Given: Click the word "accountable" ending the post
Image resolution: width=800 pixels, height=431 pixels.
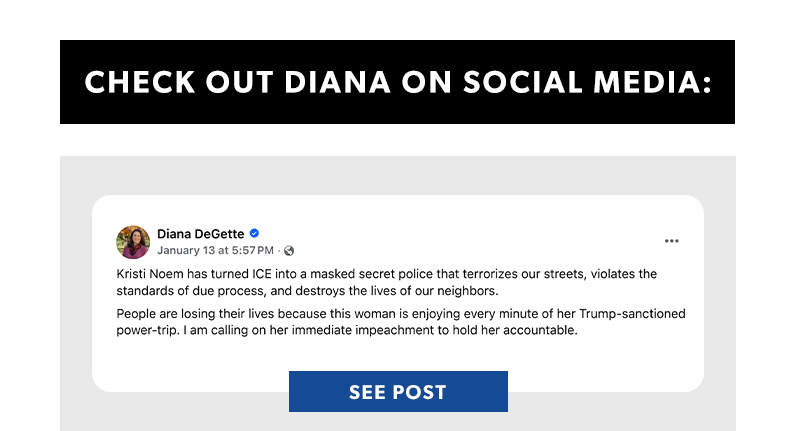Looking at the screenshot, I should click(537, 331).
